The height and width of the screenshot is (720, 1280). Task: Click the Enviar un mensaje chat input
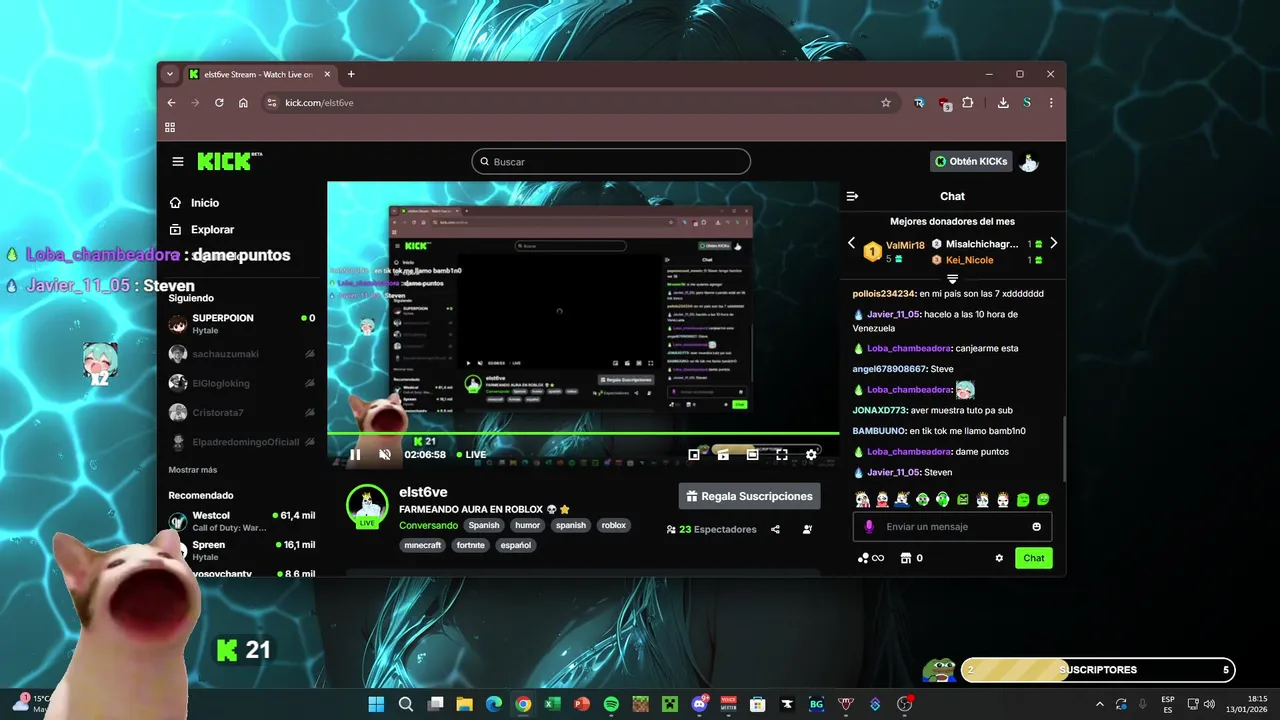pyautogui.click(x=952, y=527)
